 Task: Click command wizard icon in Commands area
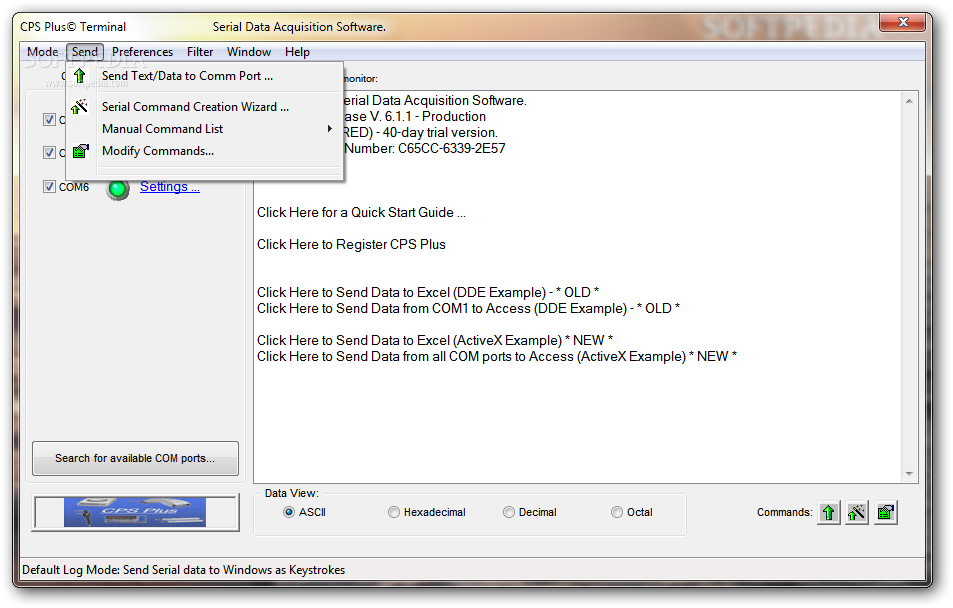(x=857, y=513)
